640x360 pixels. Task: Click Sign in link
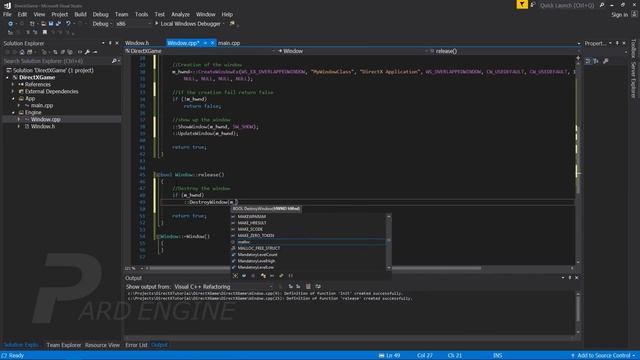[x=619, y=15]
